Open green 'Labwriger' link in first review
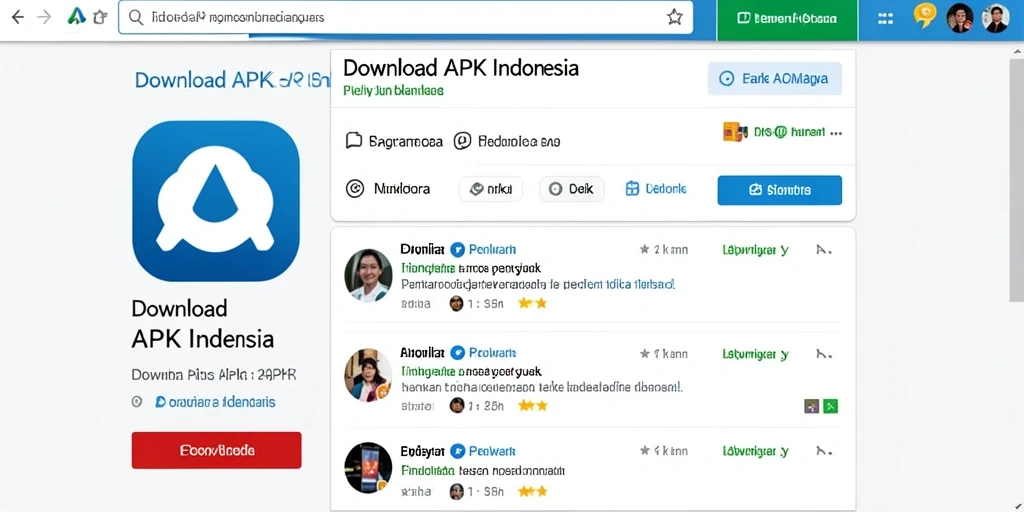This screenshot has height=512, width=1024. [756, 249]
